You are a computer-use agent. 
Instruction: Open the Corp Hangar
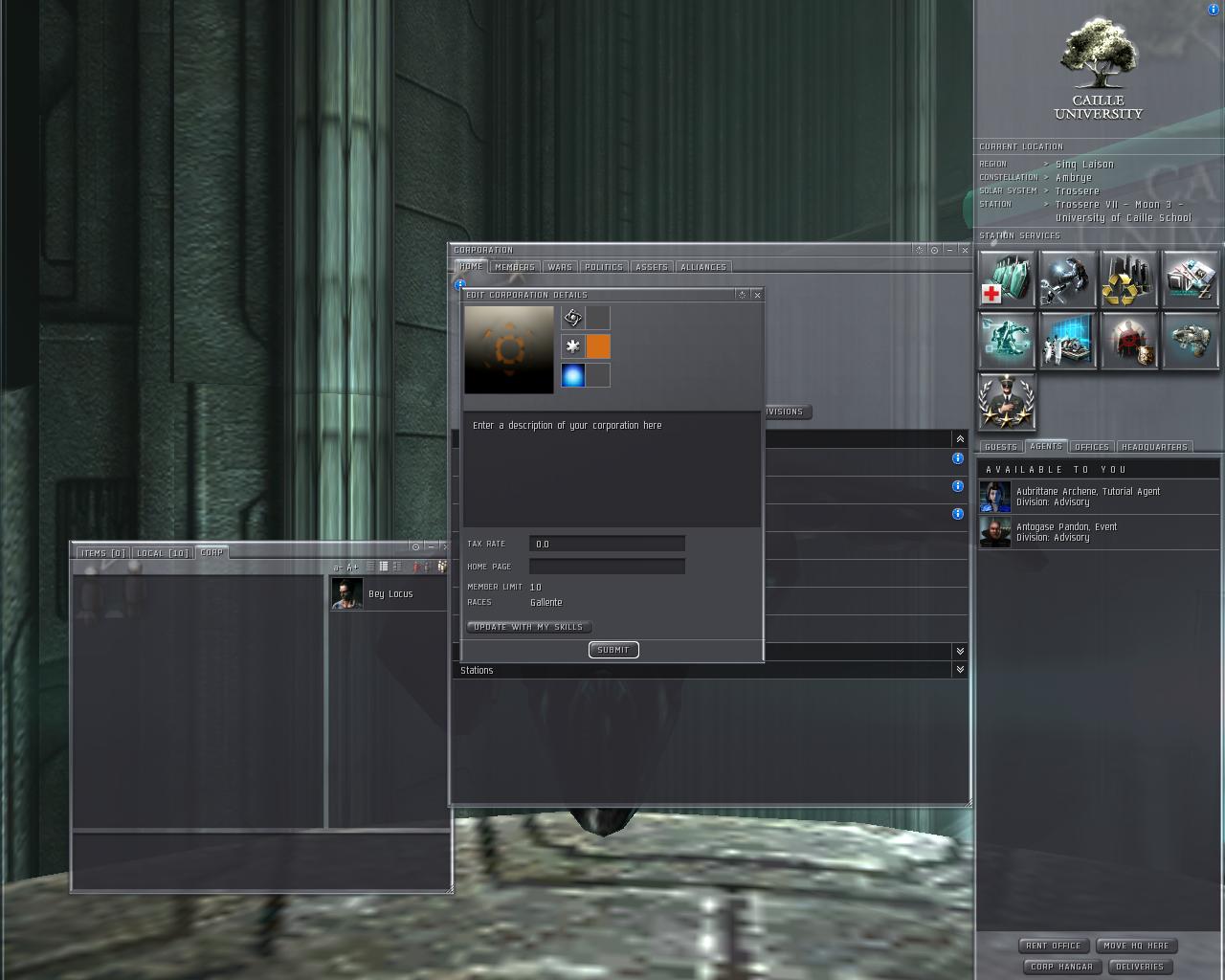[x=1061, y=967]
